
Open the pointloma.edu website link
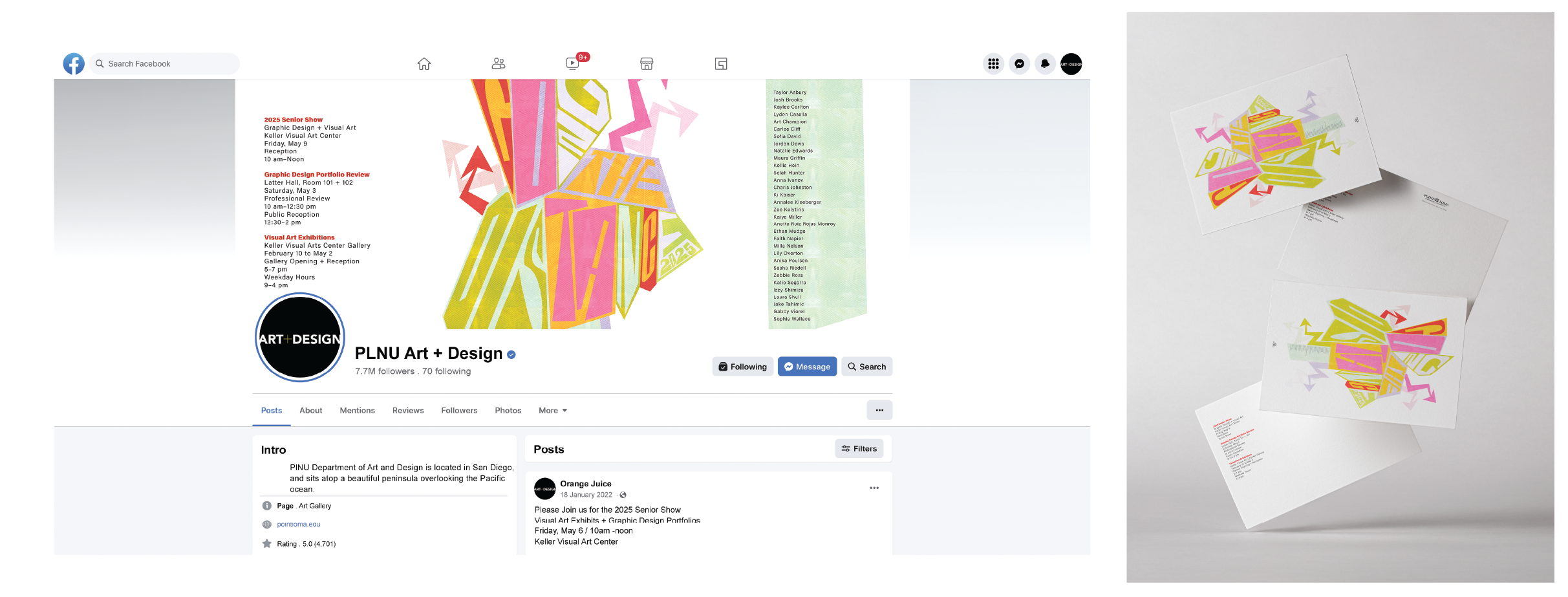pos(299,525)
